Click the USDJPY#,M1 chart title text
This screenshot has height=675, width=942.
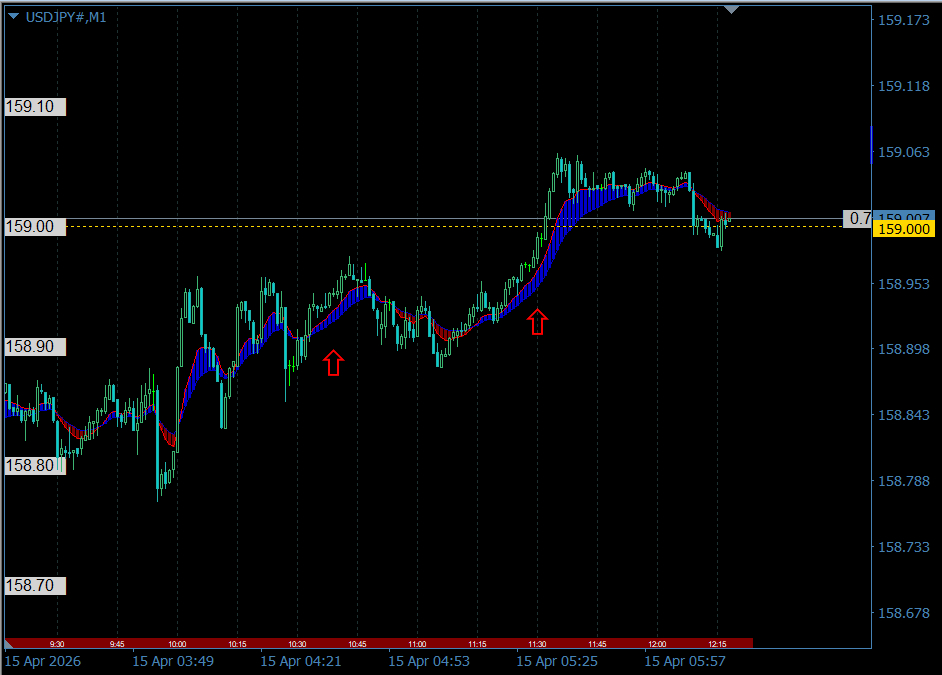(66, 17)
